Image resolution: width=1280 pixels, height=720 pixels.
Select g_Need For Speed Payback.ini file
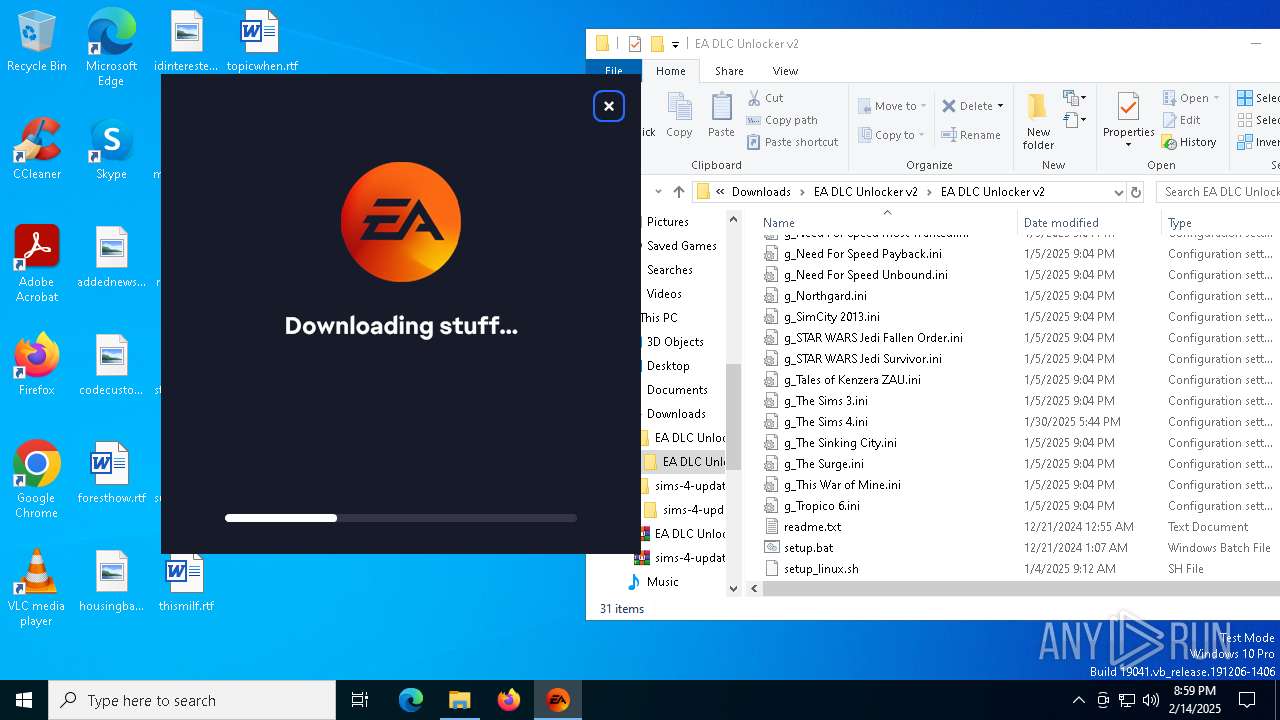[862, 254]
